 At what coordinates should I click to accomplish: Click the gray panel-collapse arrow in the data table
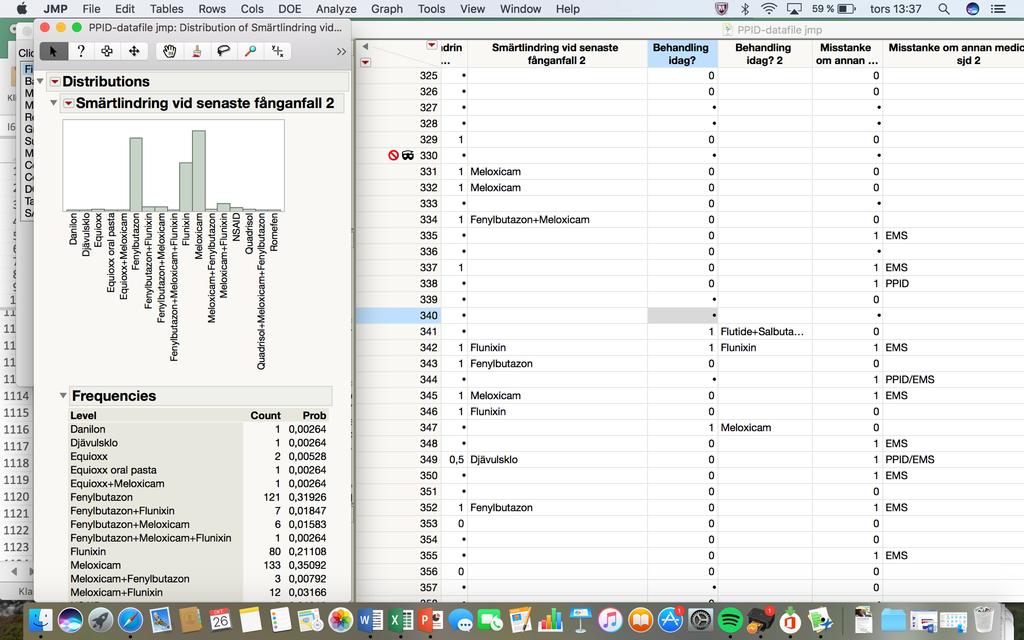tap(365, 46)
